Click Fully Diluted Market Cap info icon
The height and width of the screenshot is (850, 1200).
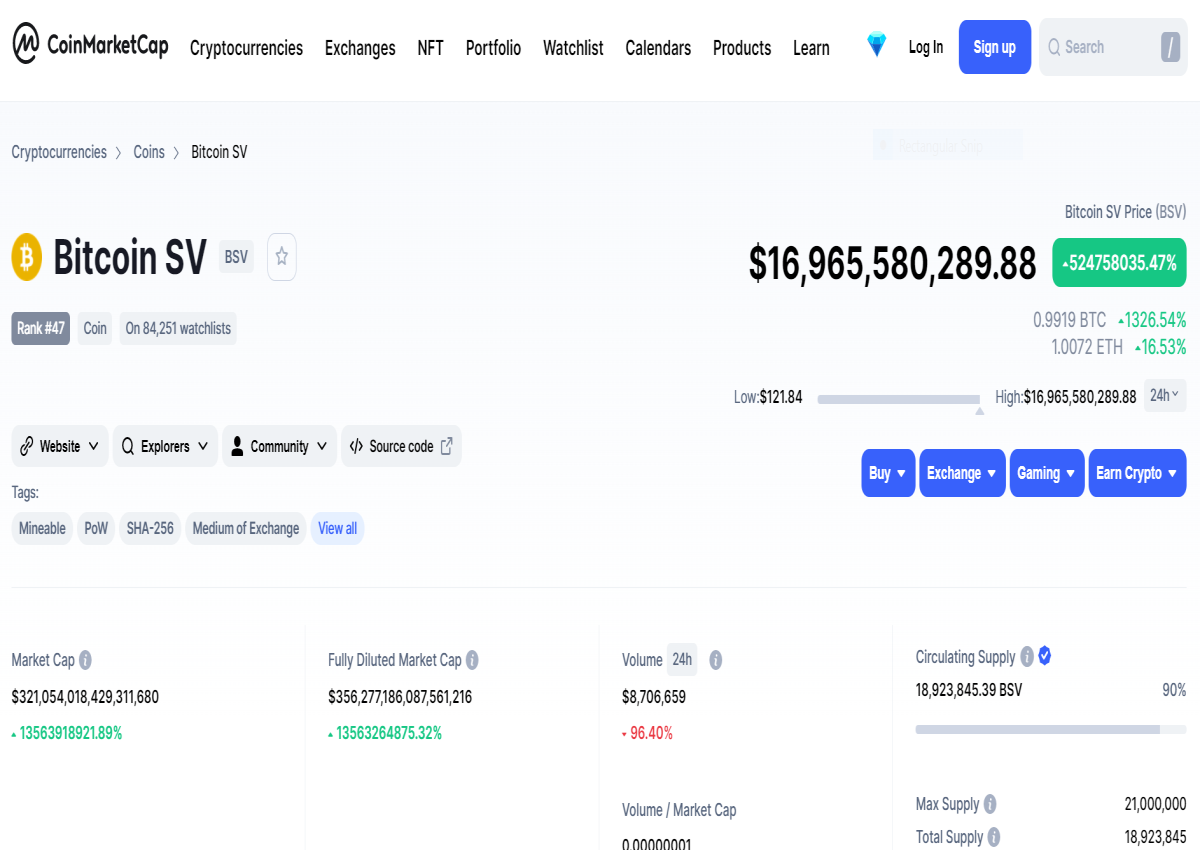[472, 660]
